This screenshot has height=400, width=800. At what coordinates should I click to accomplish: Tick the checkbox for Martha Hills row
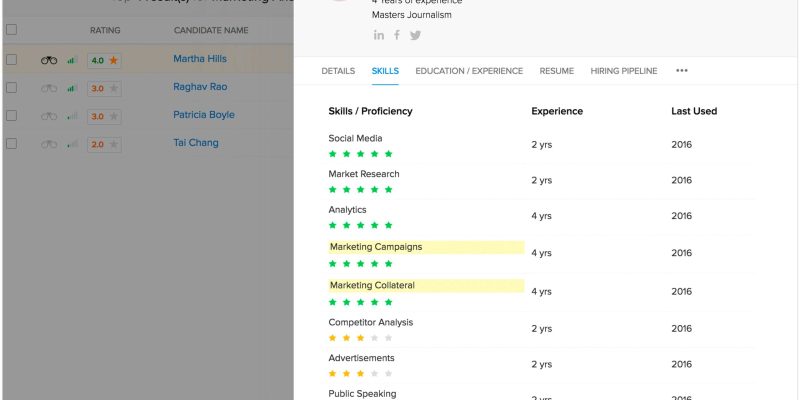tap(11, 60)
